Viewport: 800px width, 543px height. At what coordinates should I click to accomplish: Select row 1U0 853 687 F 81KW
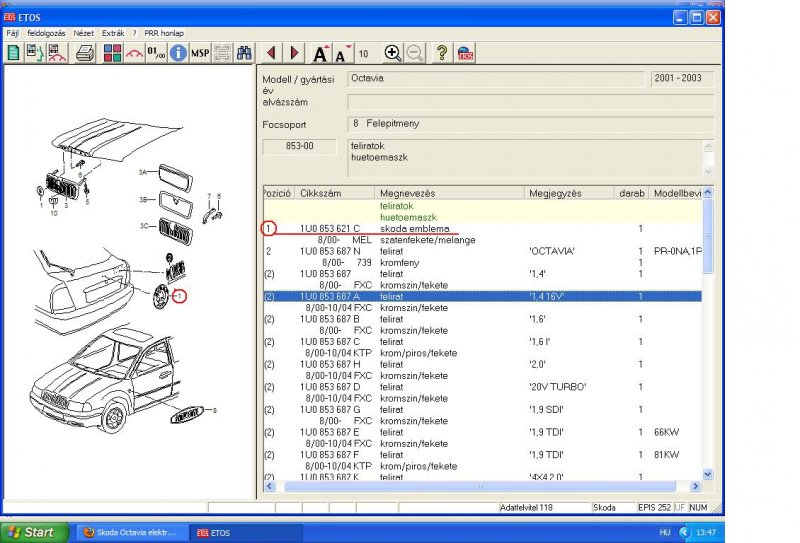click(x=482, y=455)
